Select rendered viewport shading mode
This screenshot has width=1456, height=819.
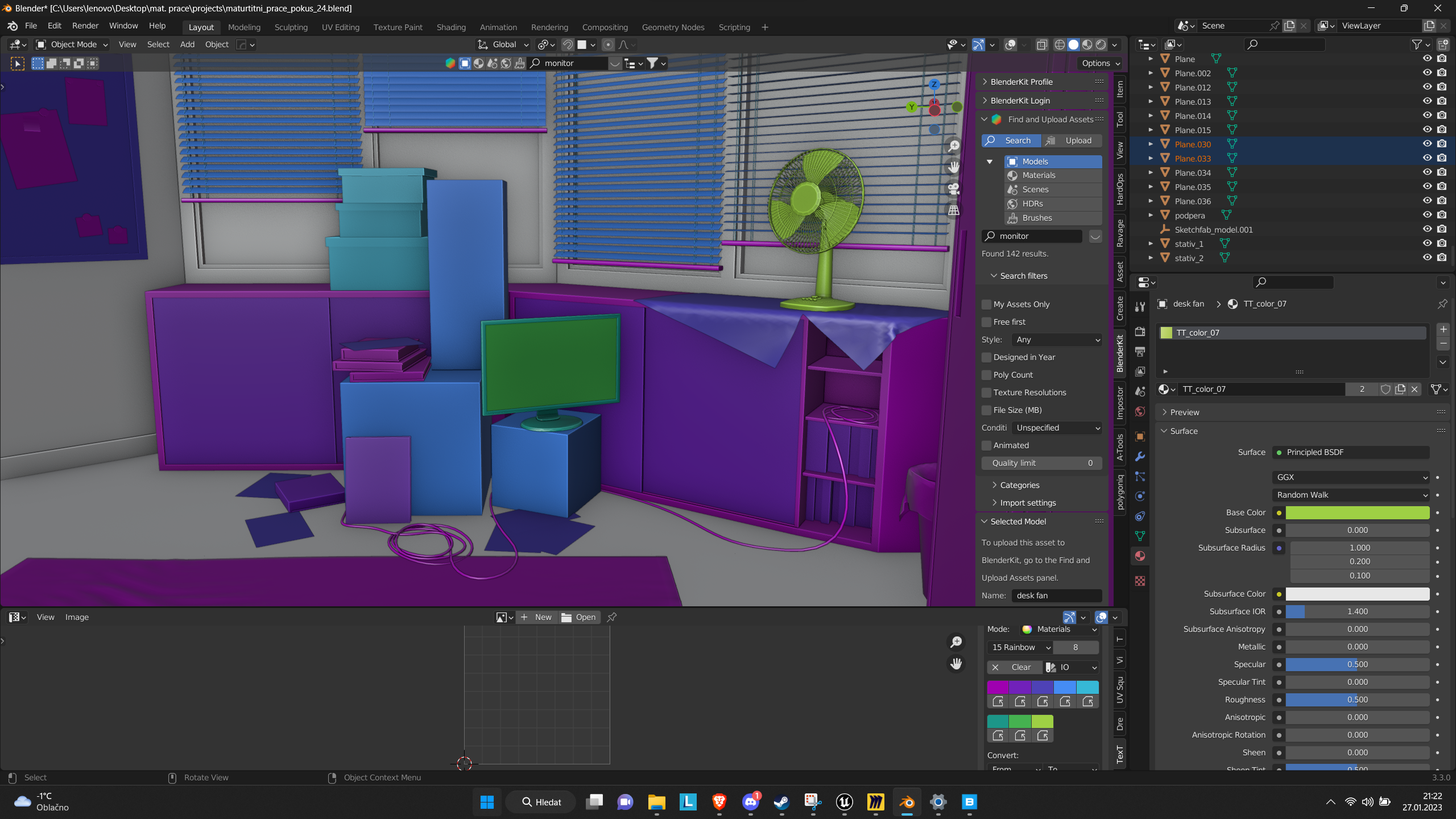pyautogui.click(x=1101, y=44)
